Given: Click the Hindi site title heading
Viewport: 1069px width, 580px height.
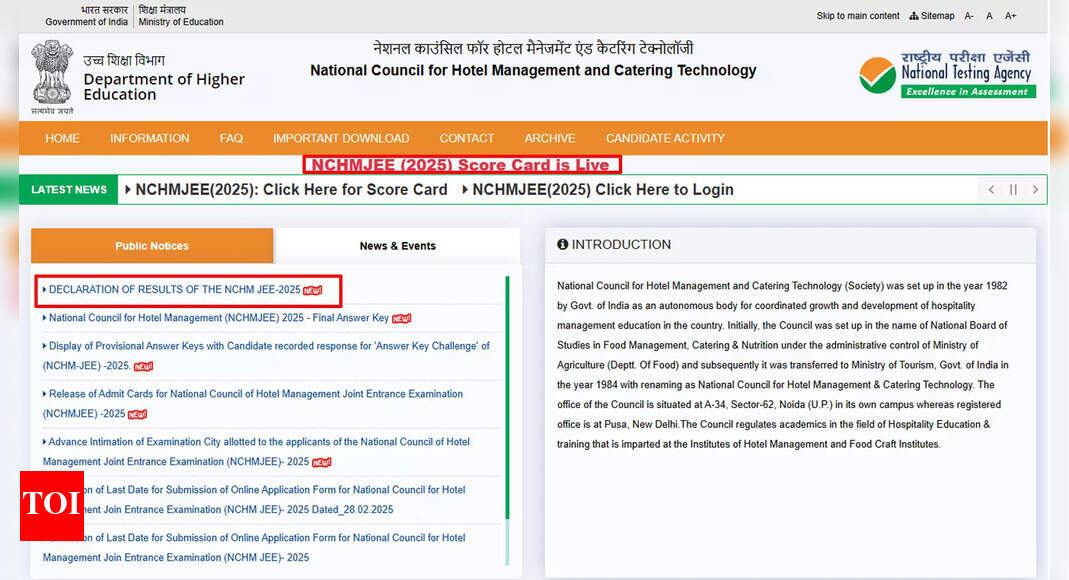Looking at the screenshot, I should pos(533,49).
